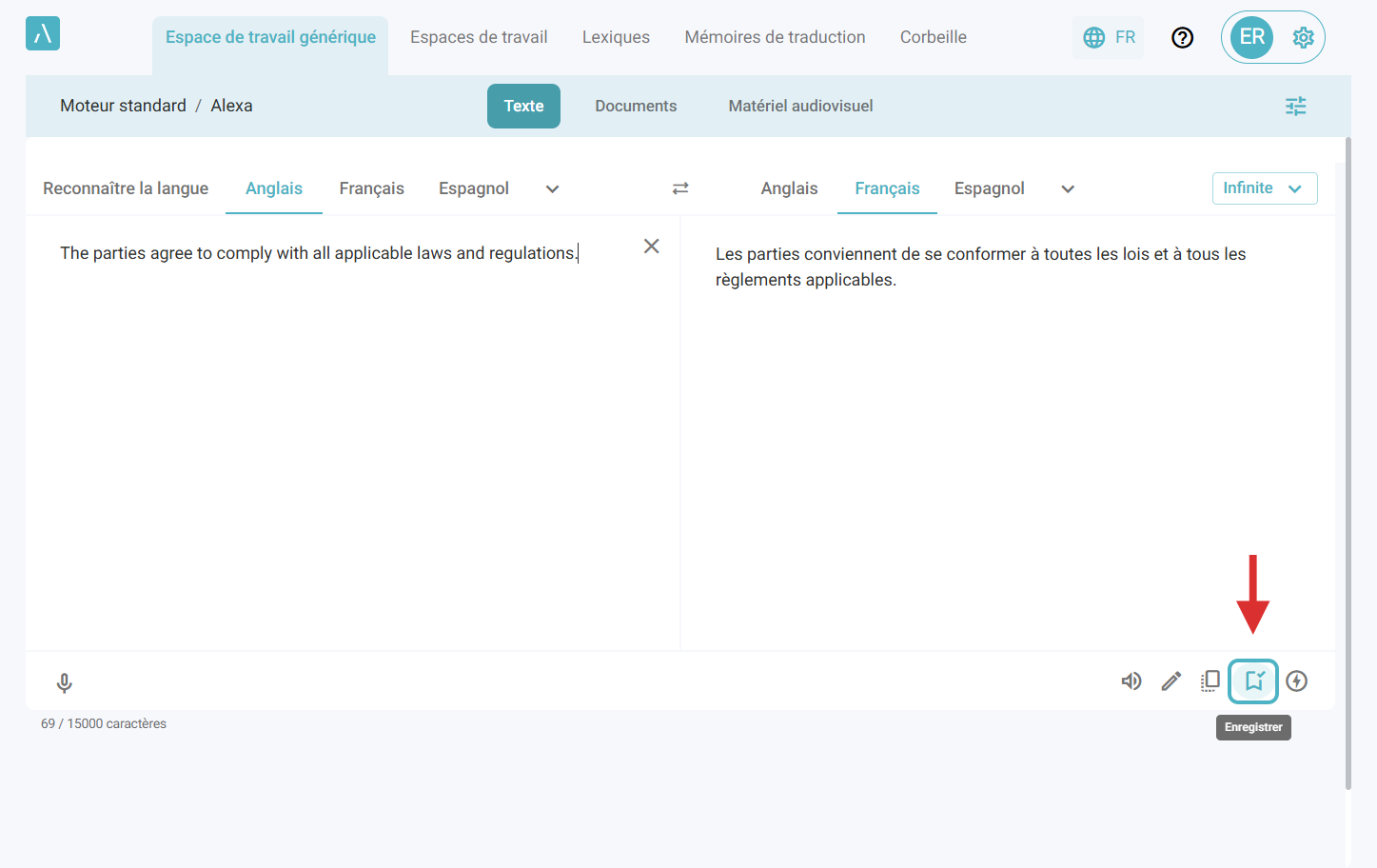Copy the translation using copy icon
Image resolution: width=1377 pixels, height=868 pixels.
(1210, 681)
